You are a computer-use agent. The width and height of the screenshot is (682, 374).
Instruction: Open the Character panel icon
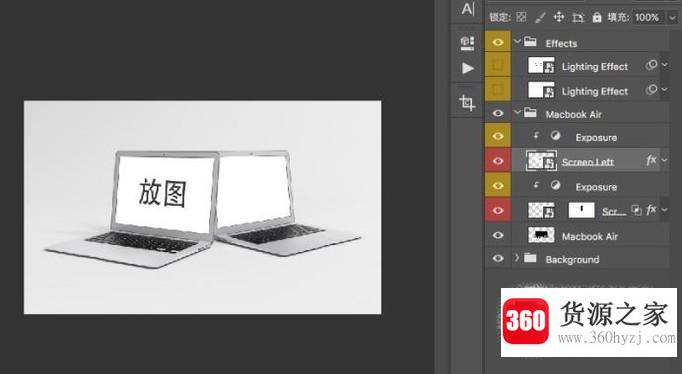[x=468, y=9]
